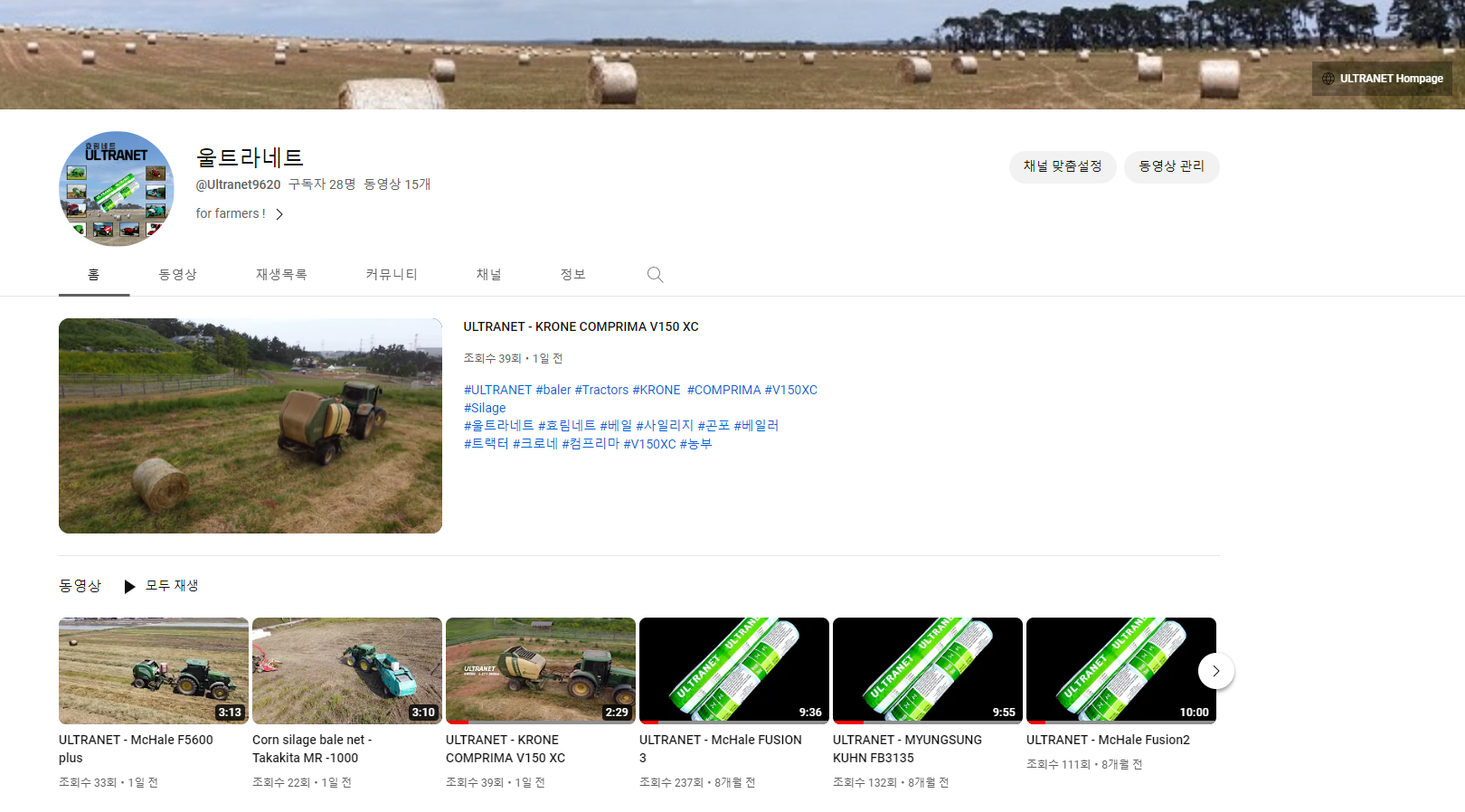Click the #효림네트 hashtag
The image size is (1465, 812).
[567, 425]
